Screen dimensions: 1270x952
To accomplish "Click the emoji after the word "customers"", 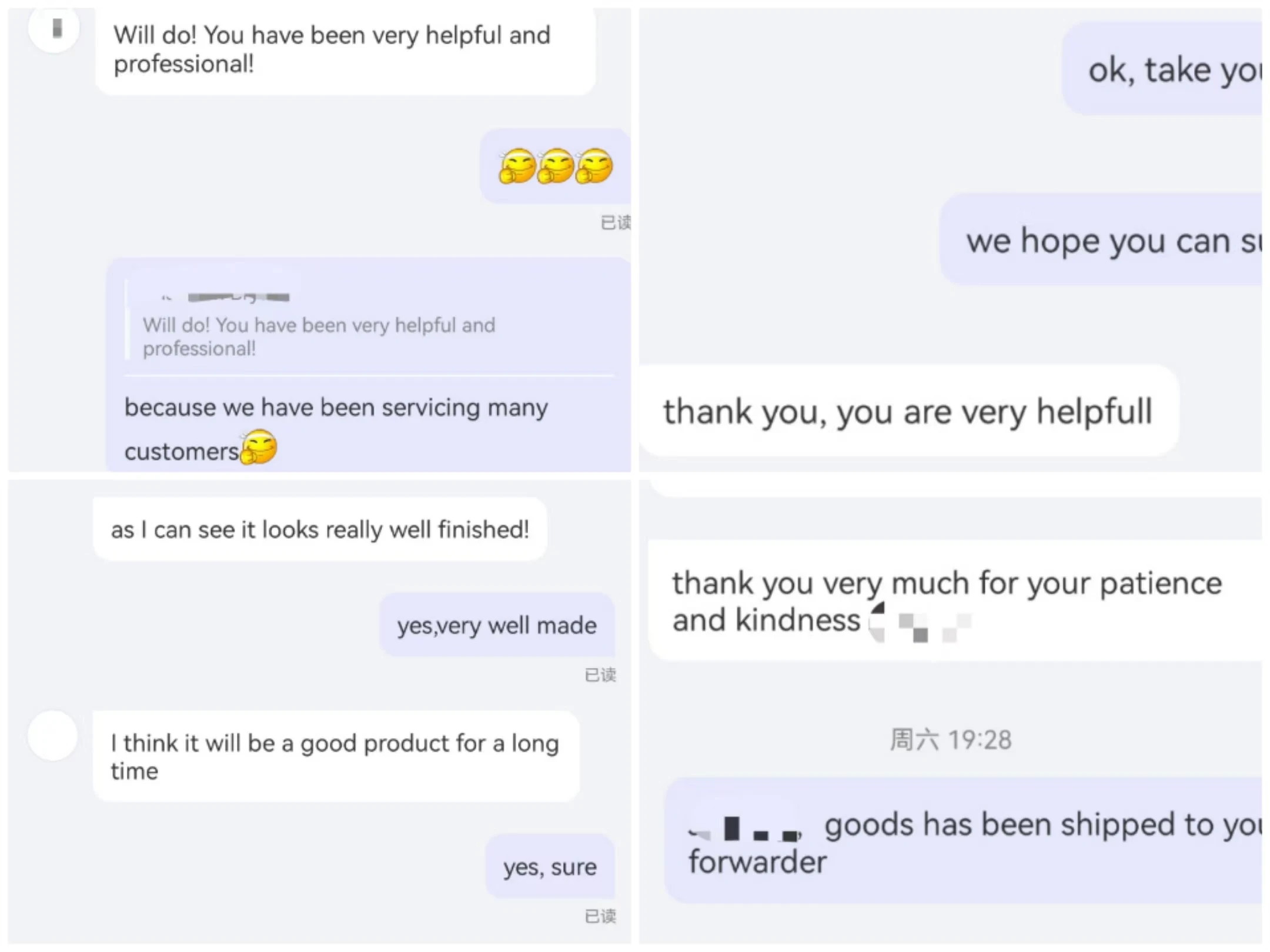I will pyautogui.click(x=259, y=447).
